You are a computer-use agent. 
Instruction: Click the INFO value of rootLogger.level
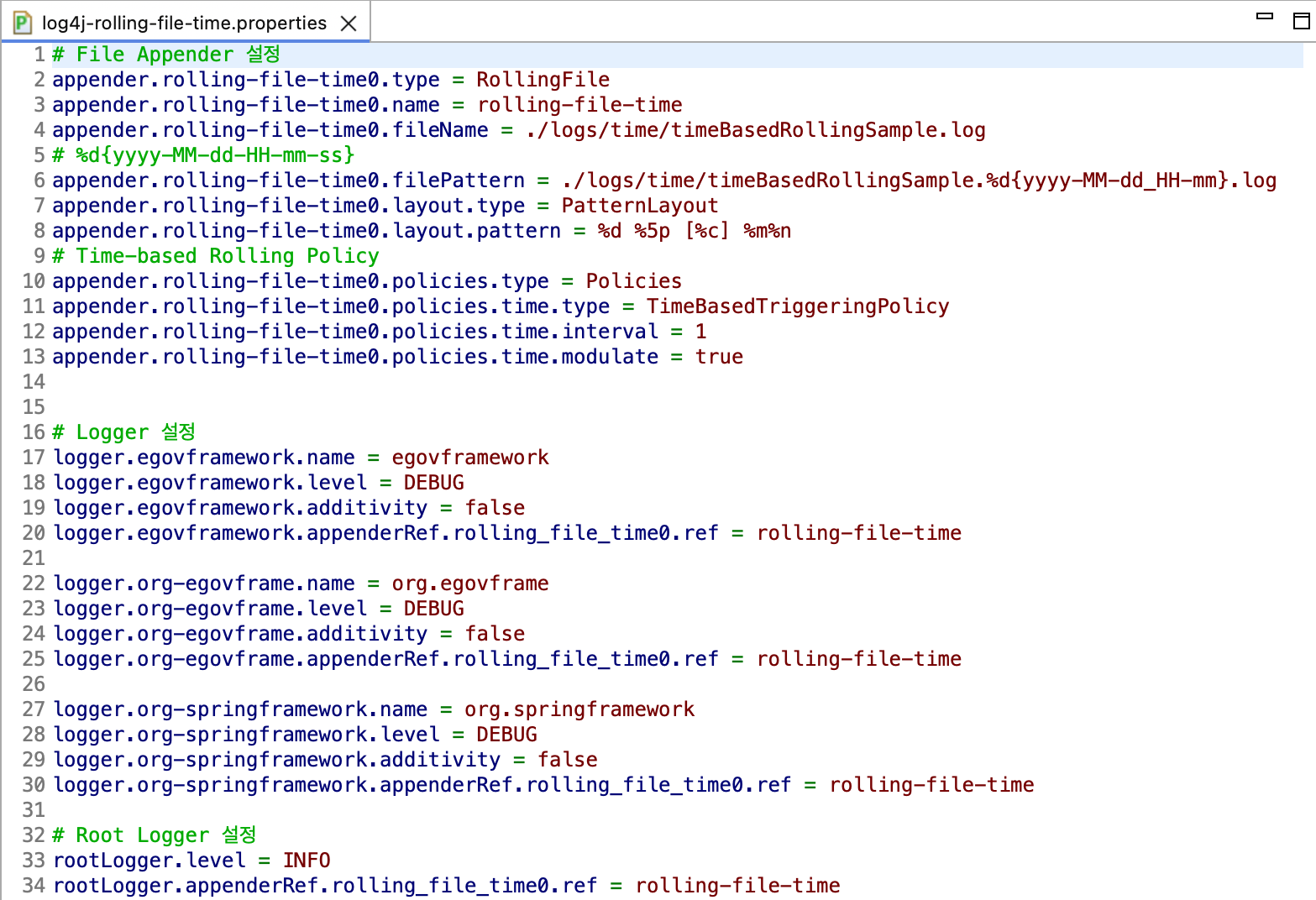tap(307, 861)
